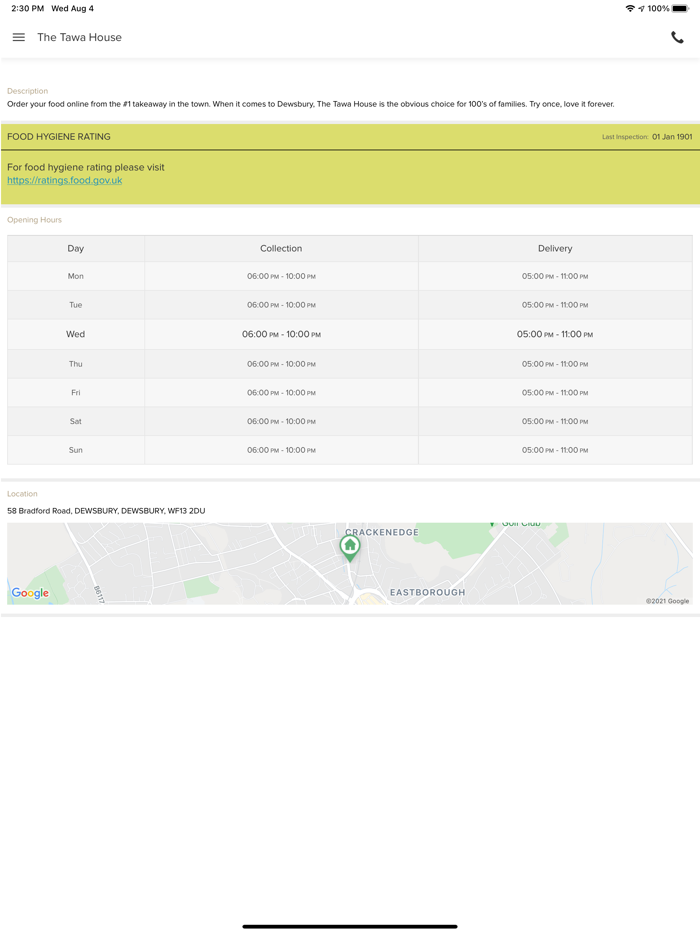Click Monday collection hours cell

pos(281,276)
